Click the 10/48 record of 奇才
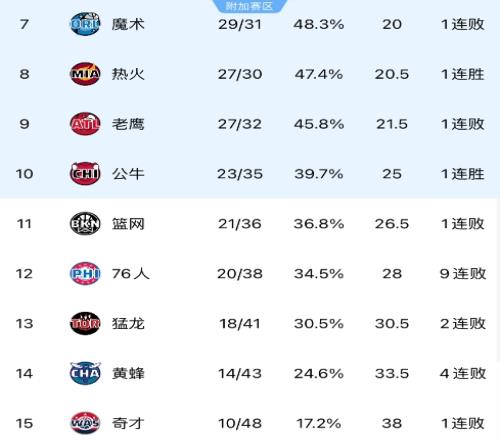This screenshot has width=500, height=440. [240, 423]
